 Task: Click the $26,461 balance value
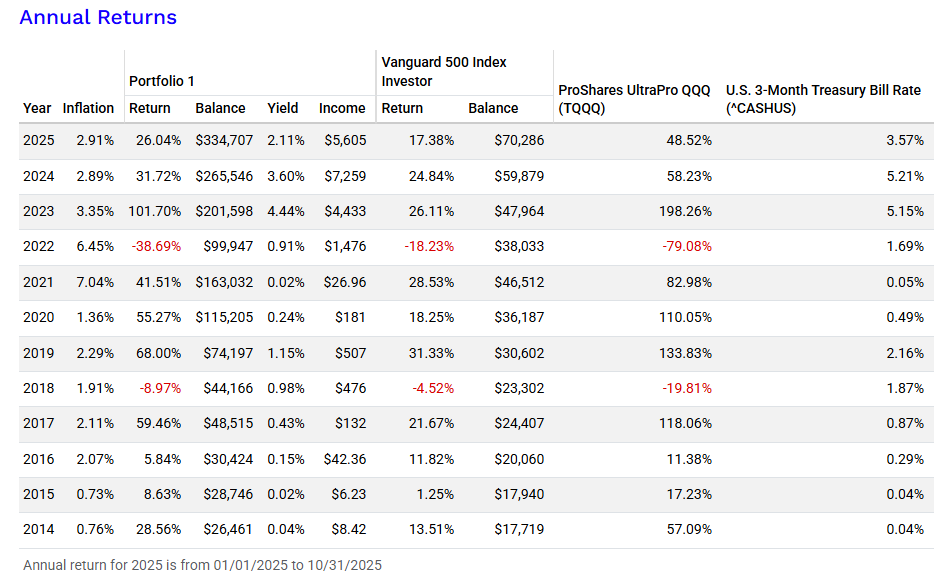point(228,529)
